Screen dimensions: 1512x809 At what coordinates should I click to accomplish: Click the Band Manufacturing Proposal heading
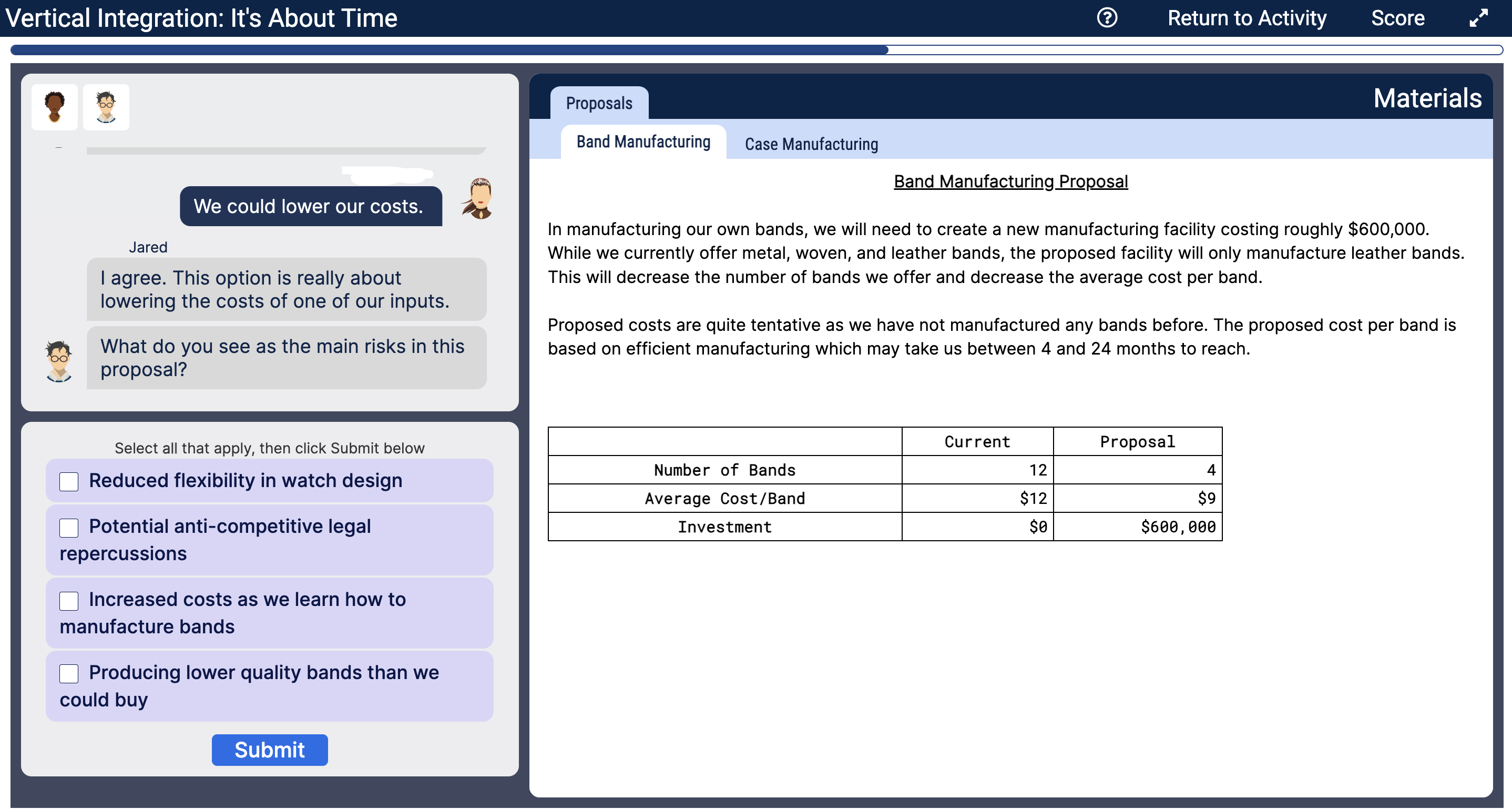coord(1010,181)
